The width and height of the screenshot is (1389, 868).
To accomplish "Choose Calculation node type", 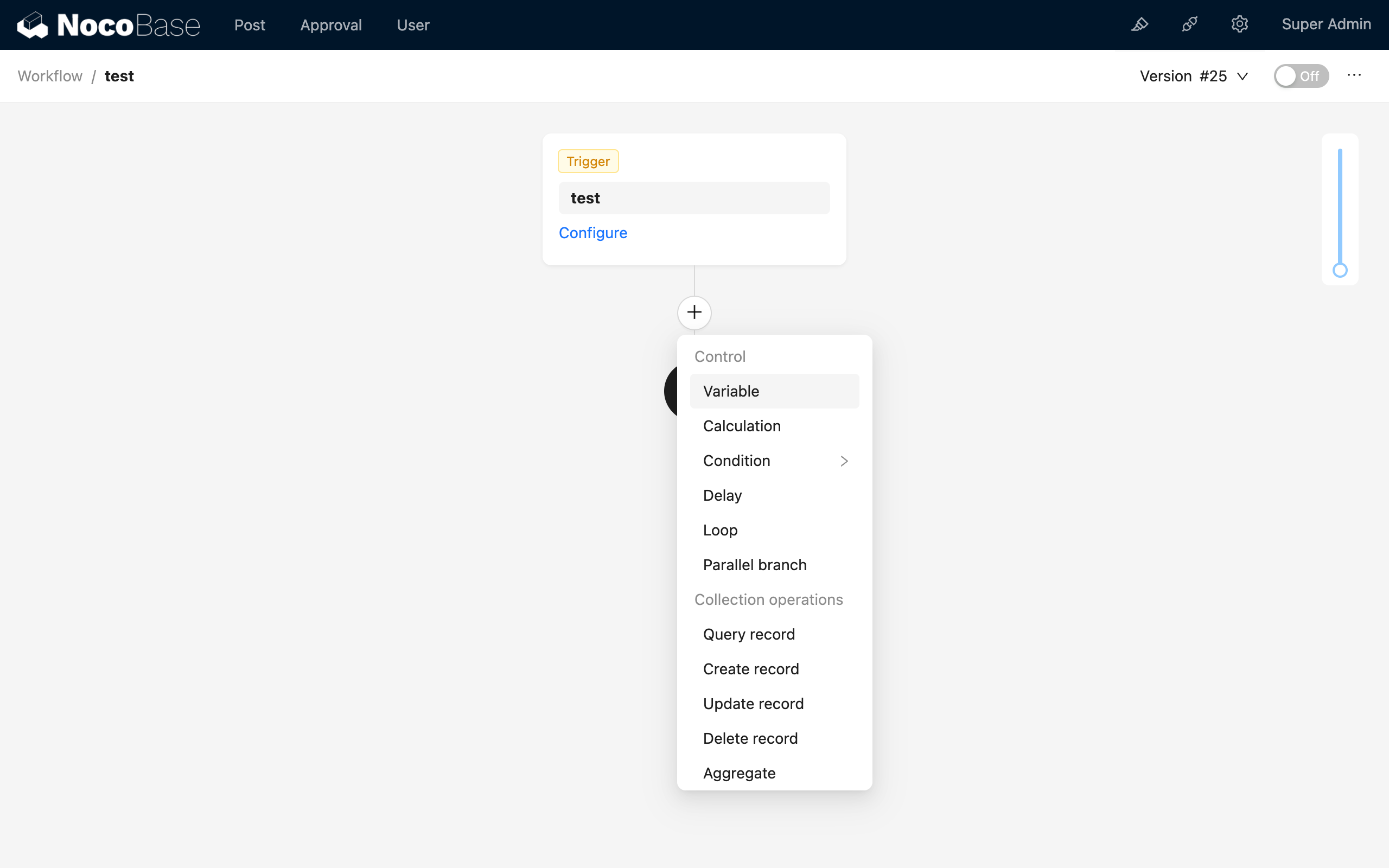I will 742,426.
